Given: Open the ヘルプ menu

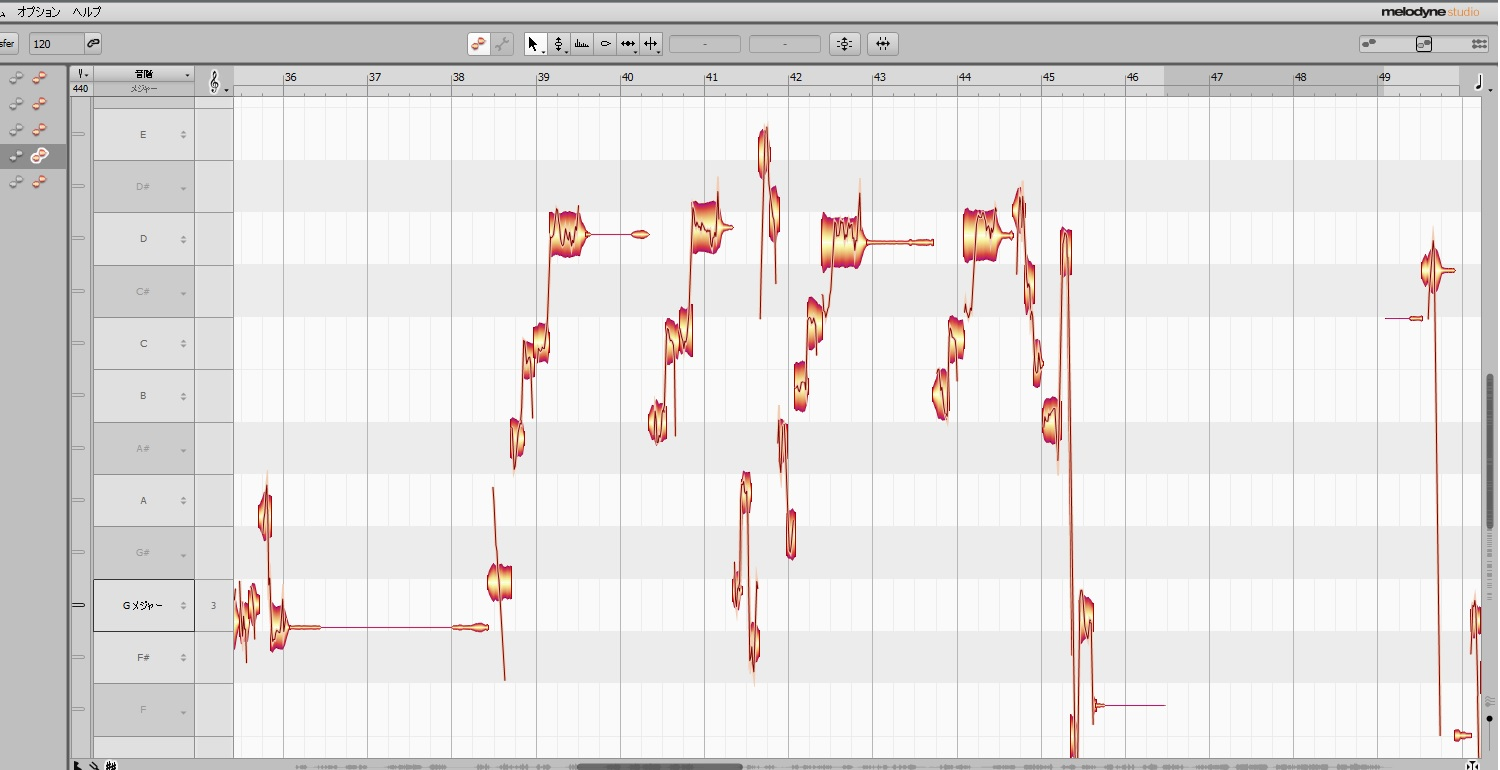Looking at the screenshot, I should tap(86, 12).
